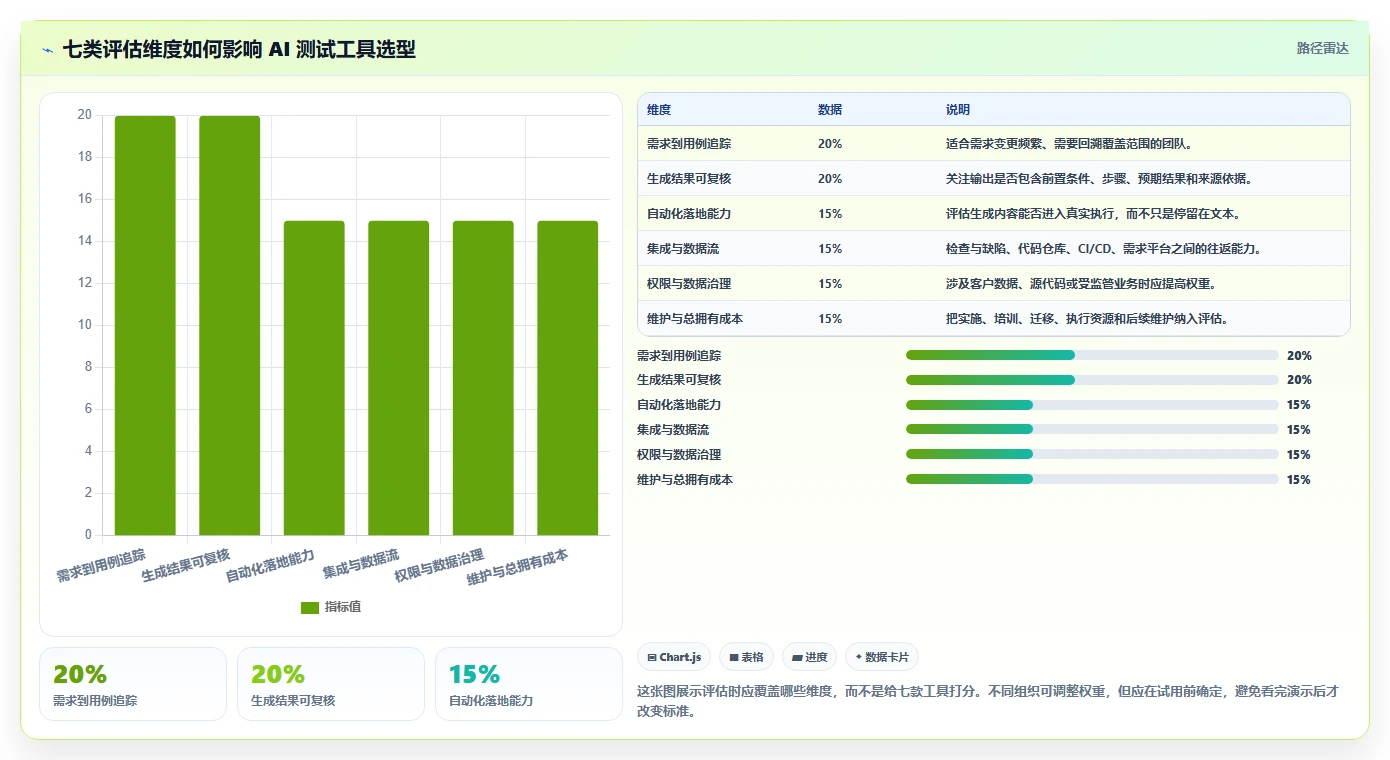The image size is (1390, 760).
Task: Click the 生成结果可复核 bar in chart
Action: pos(230,325)
